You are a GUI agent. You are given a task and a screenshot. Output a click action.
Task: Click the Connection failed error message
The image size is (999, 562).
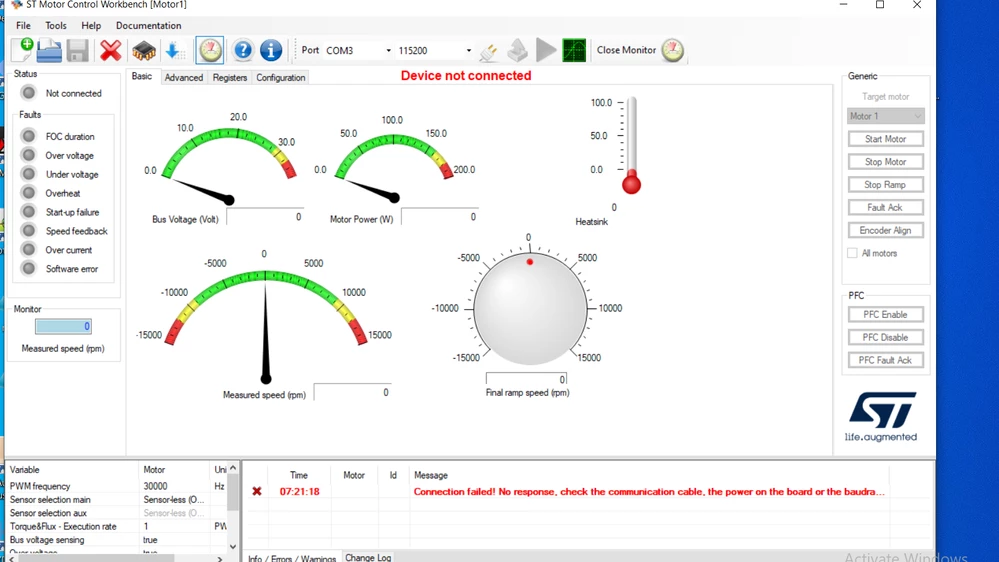tap(649, 491)
